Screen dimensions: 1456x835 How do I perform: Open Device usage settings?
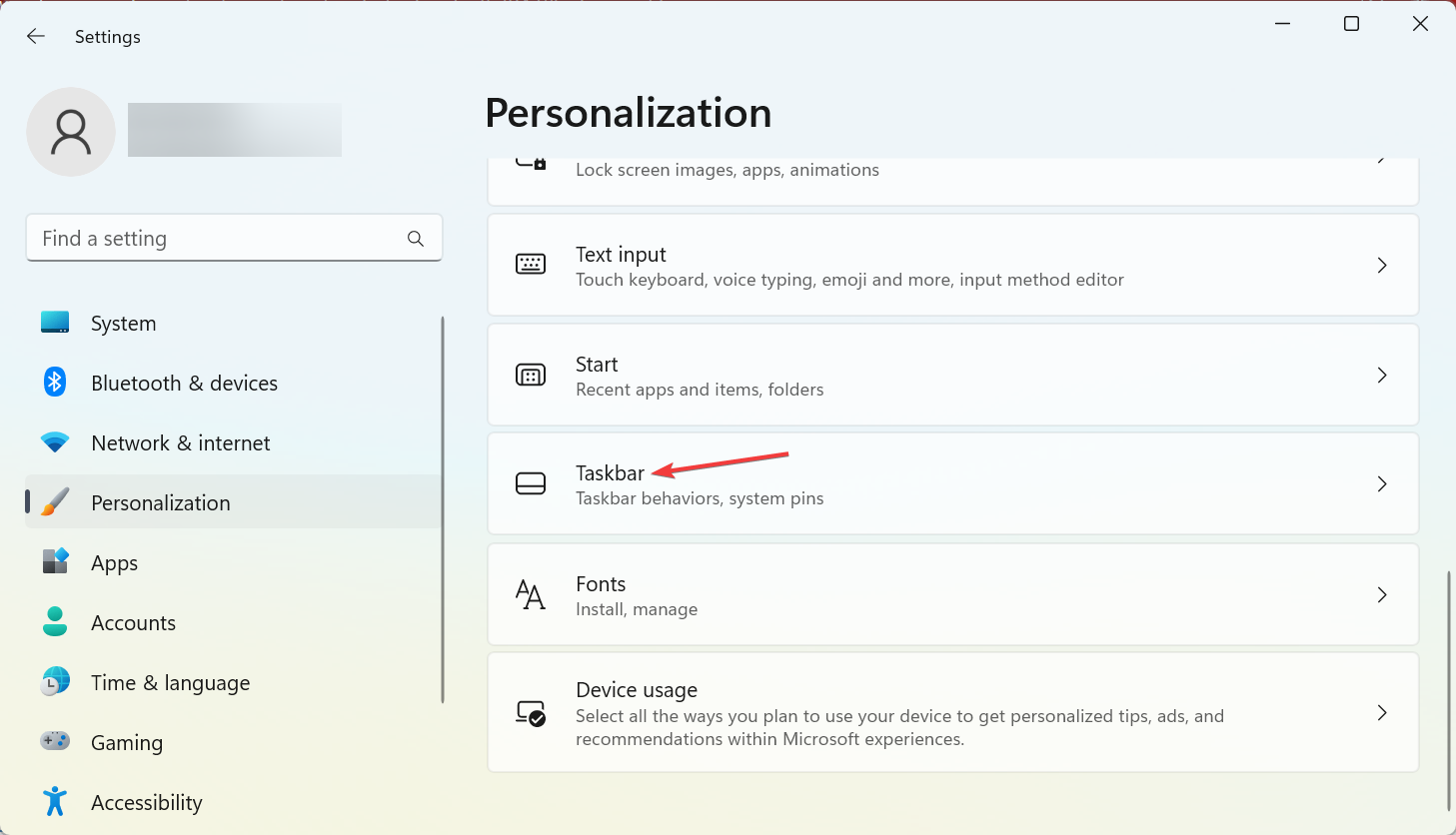[953, 713]
